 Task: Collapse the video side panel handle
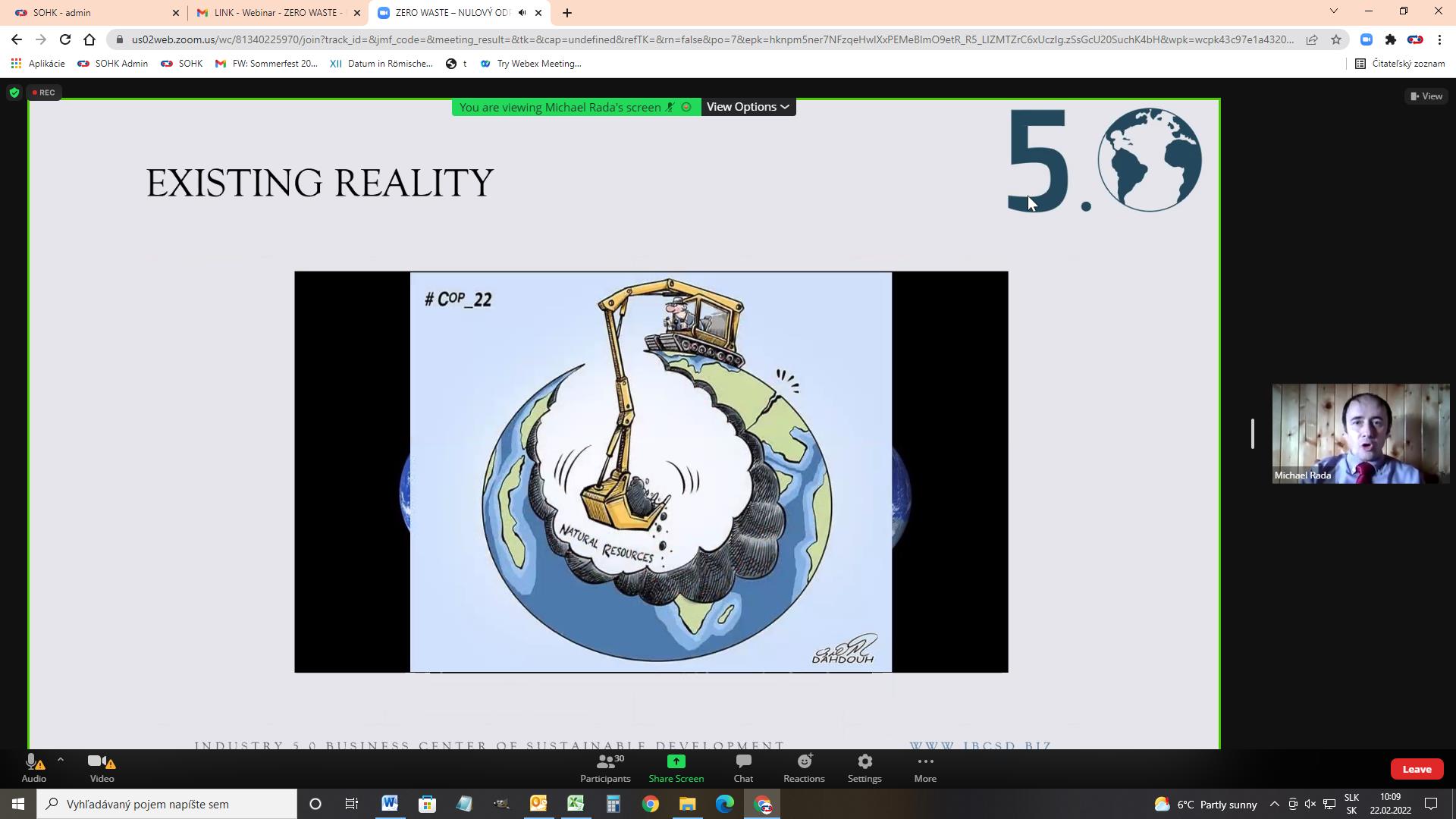(x=1253, y=434)
